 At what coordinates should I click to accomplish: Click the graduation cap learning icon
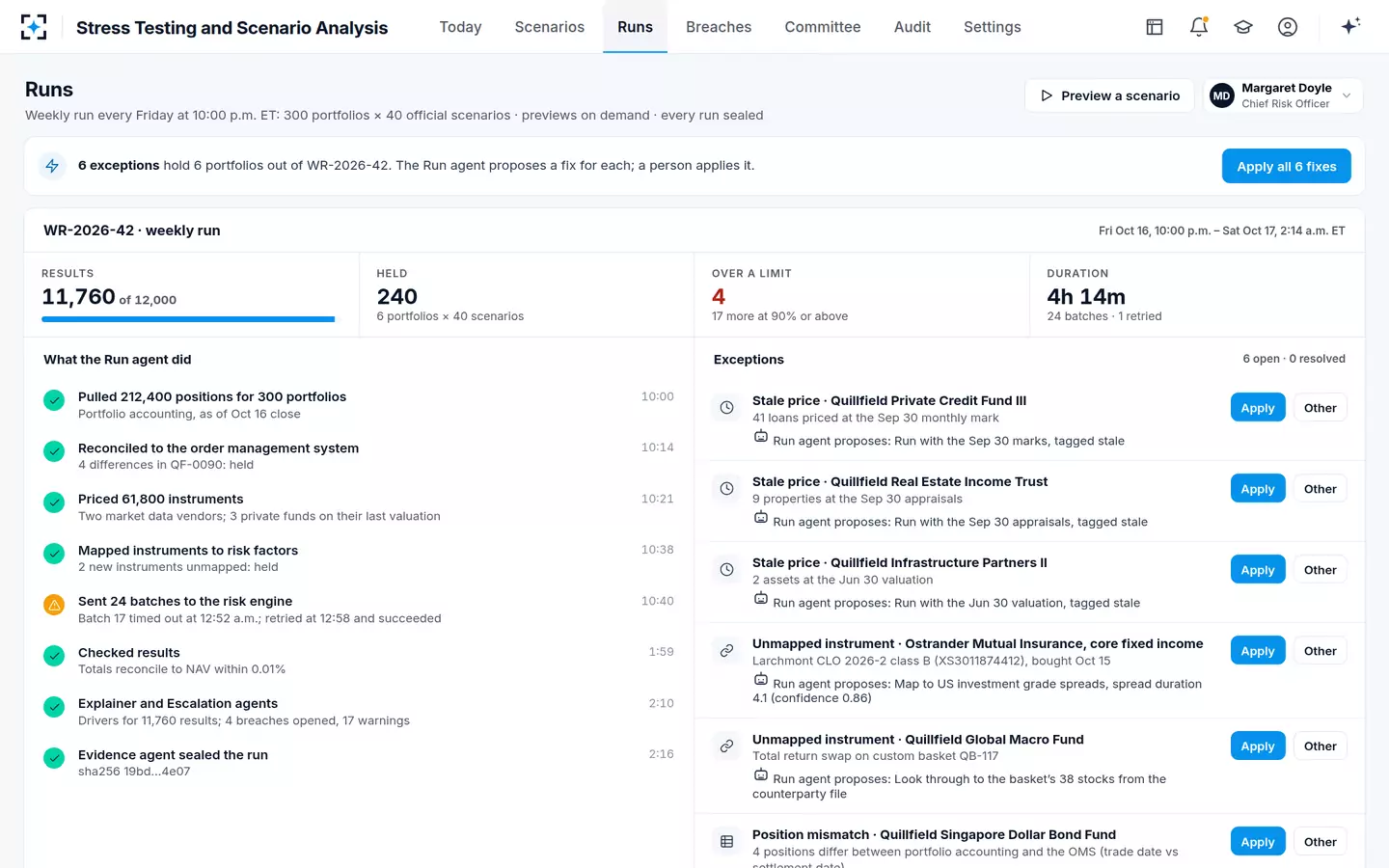tap(1243, 27)
